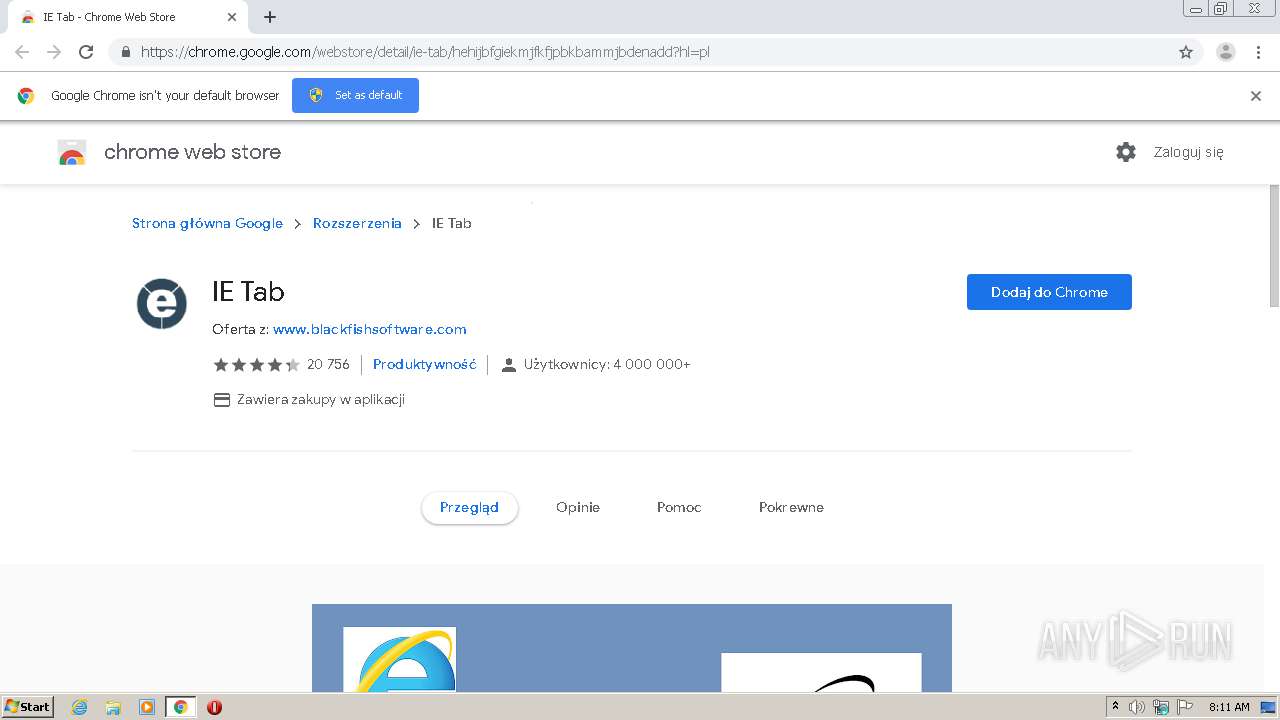
Task: Open Web Store settings gear
Action: 1126,152
